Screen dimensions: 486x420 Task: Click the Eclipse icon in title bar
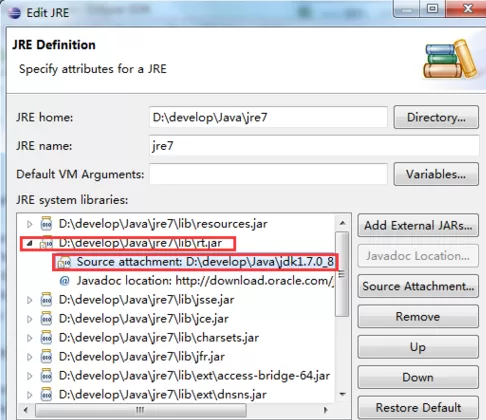tap(14, 13)
